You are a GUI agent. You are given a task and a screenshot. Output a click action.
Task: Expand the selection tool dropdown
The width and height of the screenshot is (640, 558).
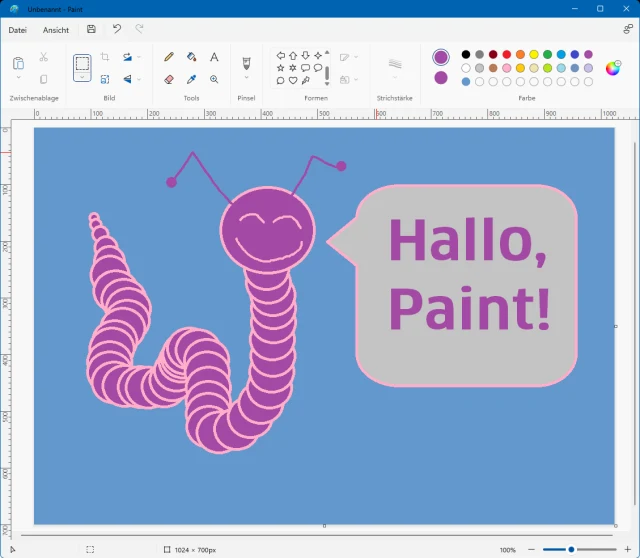click(82, 77)
